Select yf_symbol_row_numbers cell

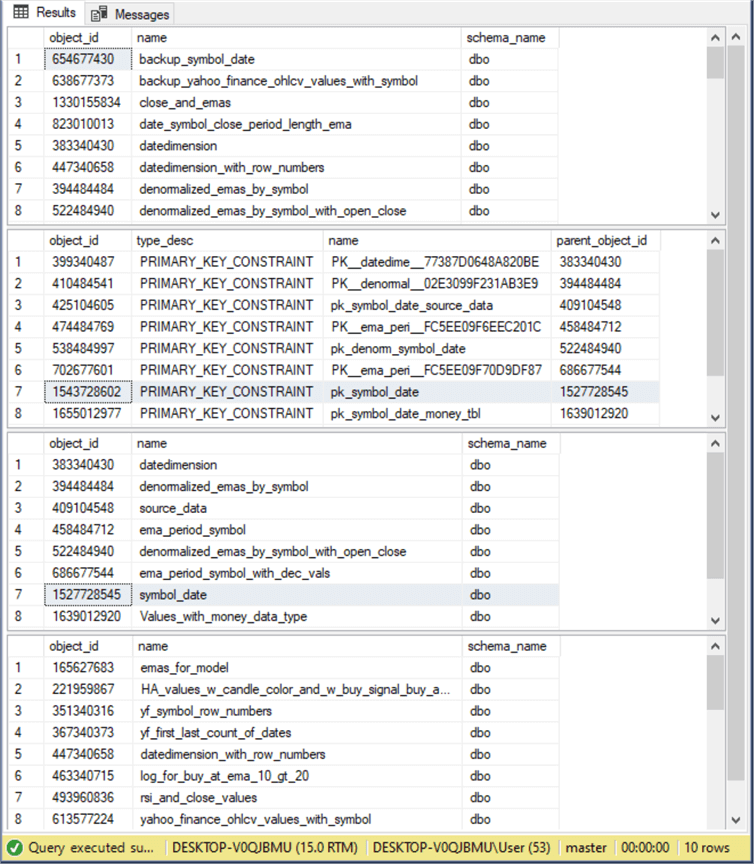(297, 711)
